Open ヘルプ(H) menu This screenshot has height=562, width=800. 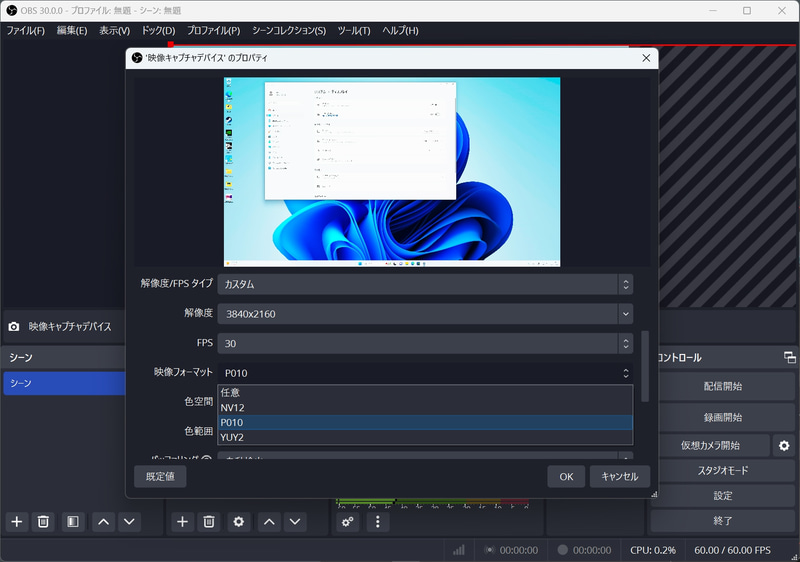click(401, 31)
